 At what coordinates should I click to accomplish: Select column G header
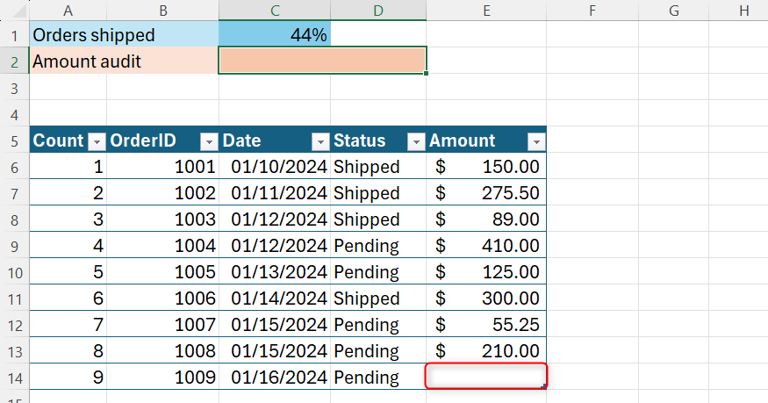tap(673, 10)
